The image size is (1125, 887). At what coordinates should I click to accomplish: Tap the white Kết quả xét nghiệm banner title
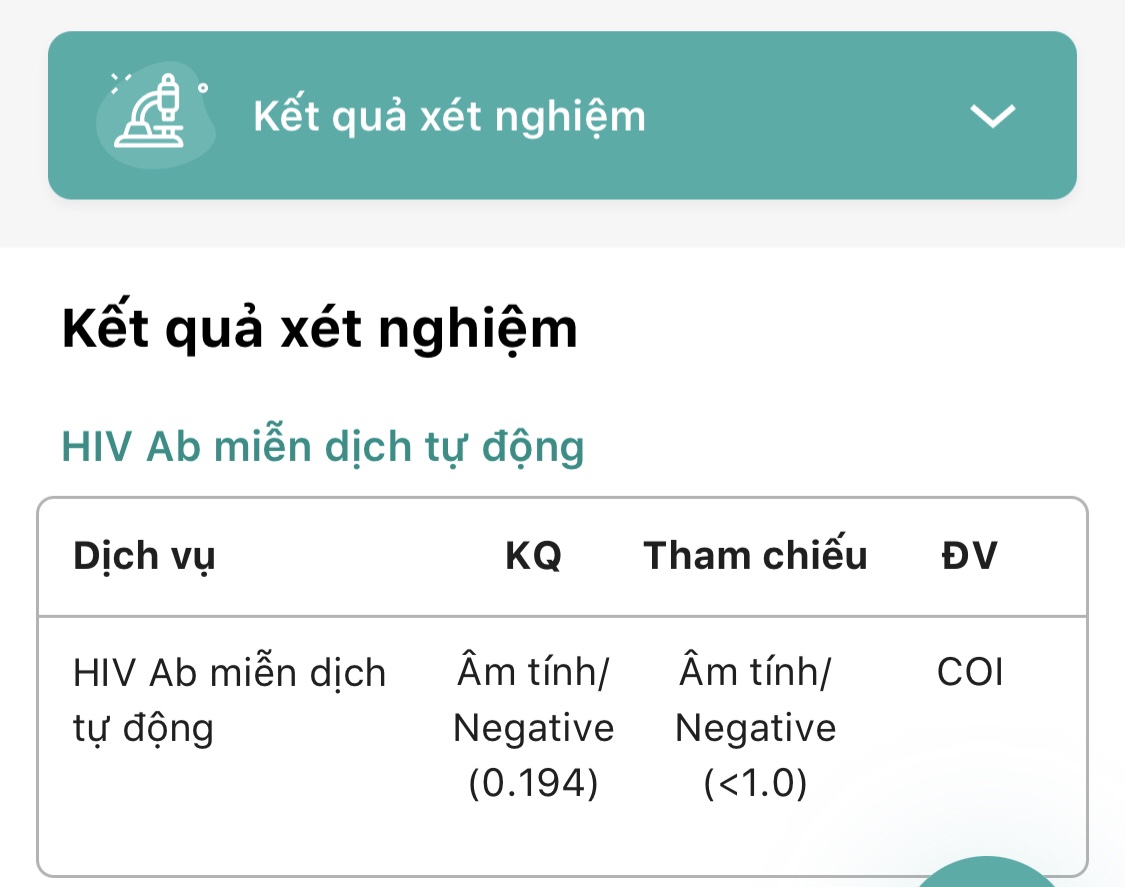click(449, 117)
